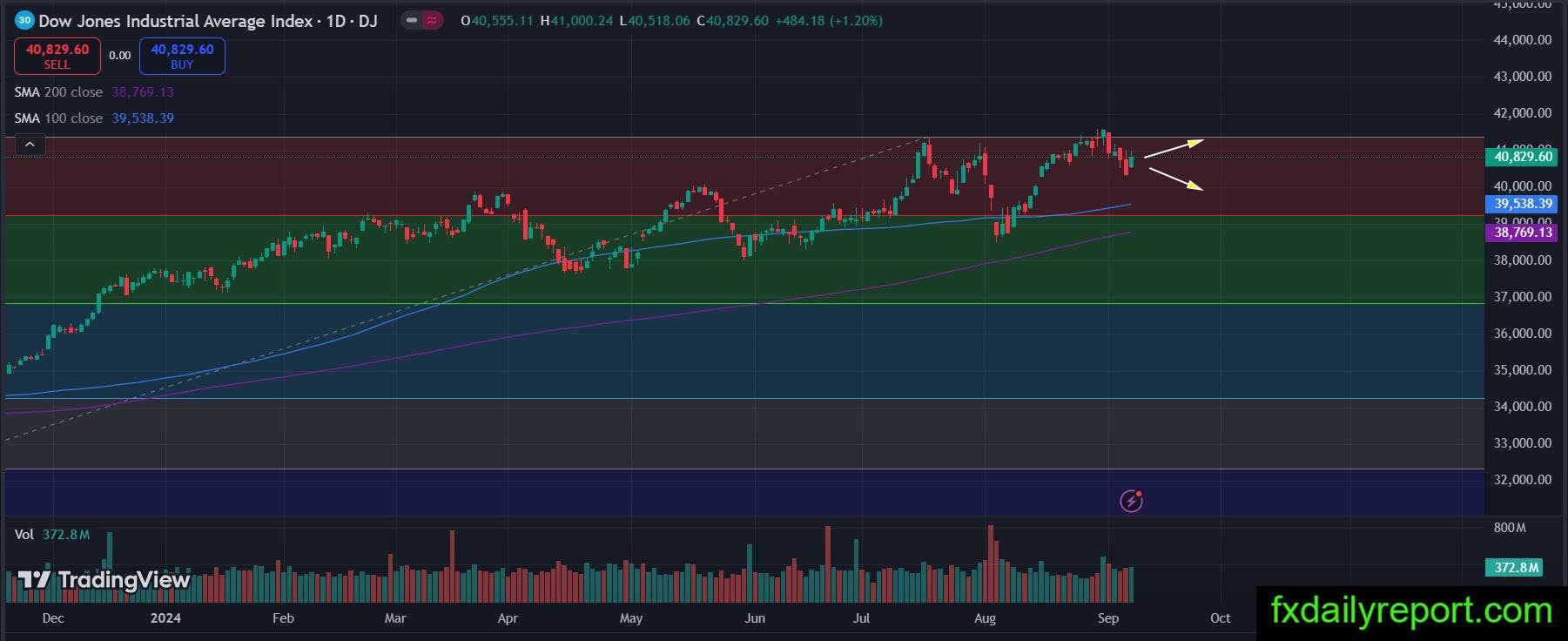Click the 33,000.00 price axis tick
1568x641 pixels.
1523,443
